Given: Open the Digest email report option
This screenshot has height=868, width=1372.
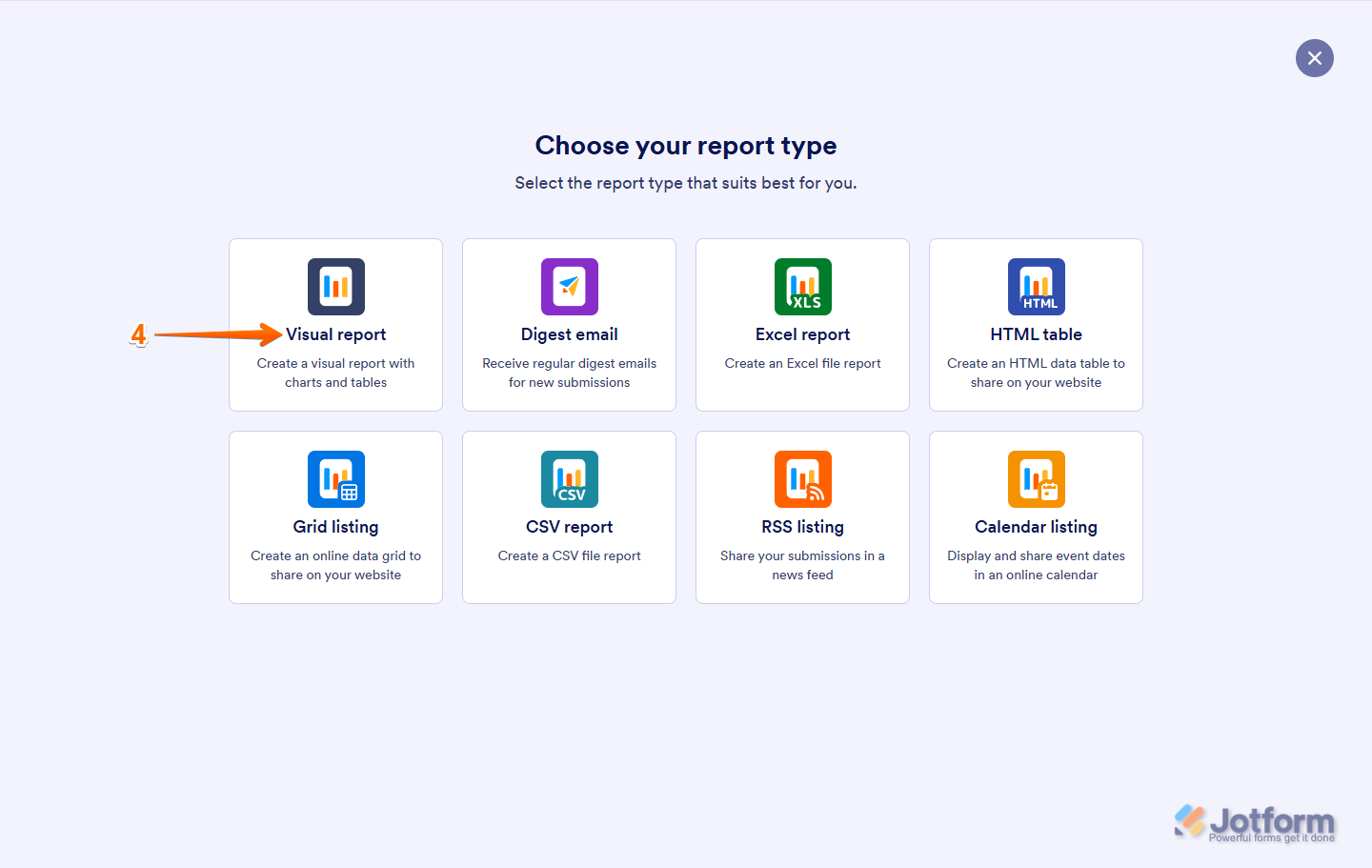Looking at the screenshot, I should pyautogui.click(x=569, y=324).
